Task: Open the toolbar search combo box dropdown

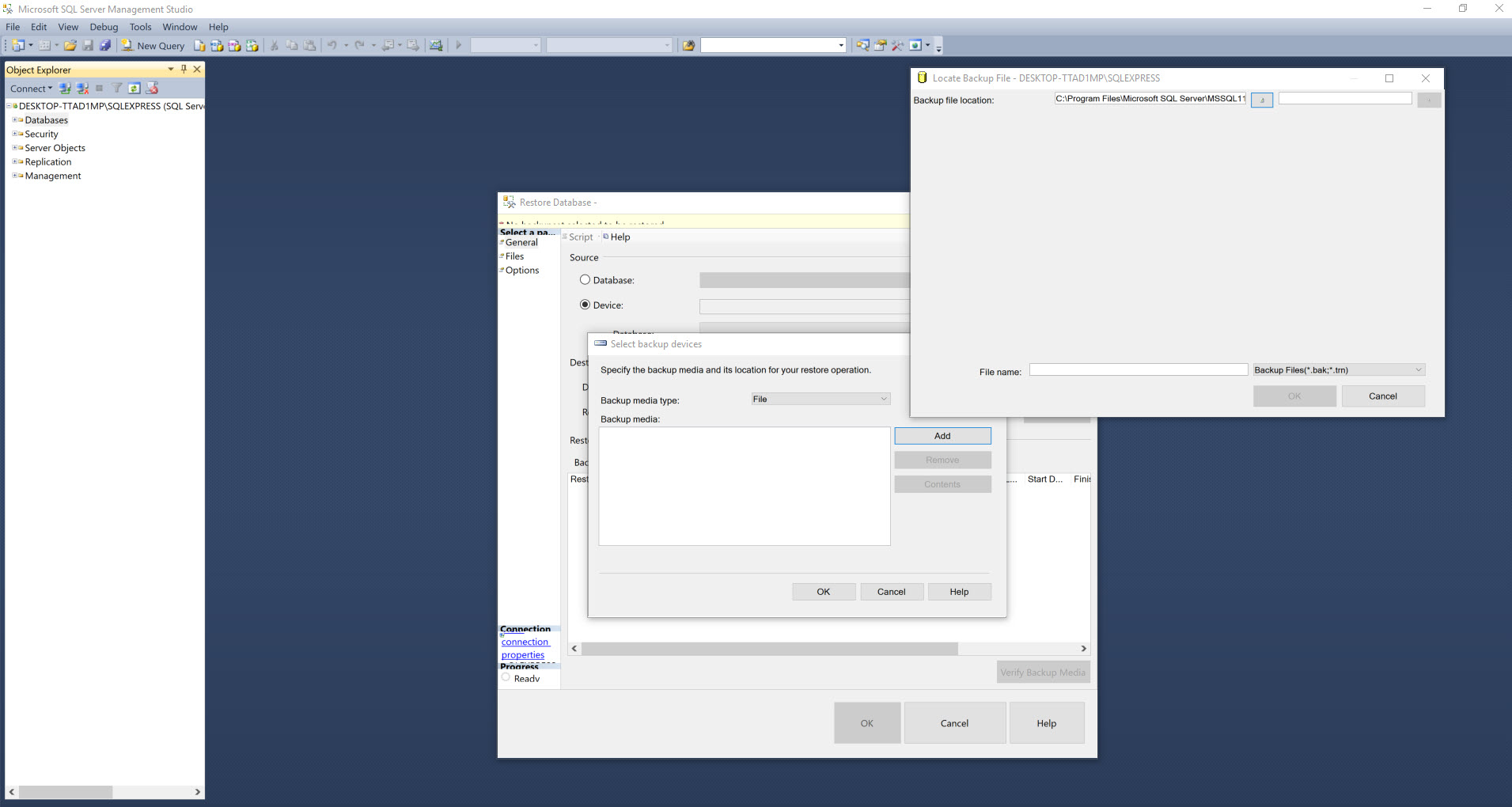Action: (x=840, y=46)
